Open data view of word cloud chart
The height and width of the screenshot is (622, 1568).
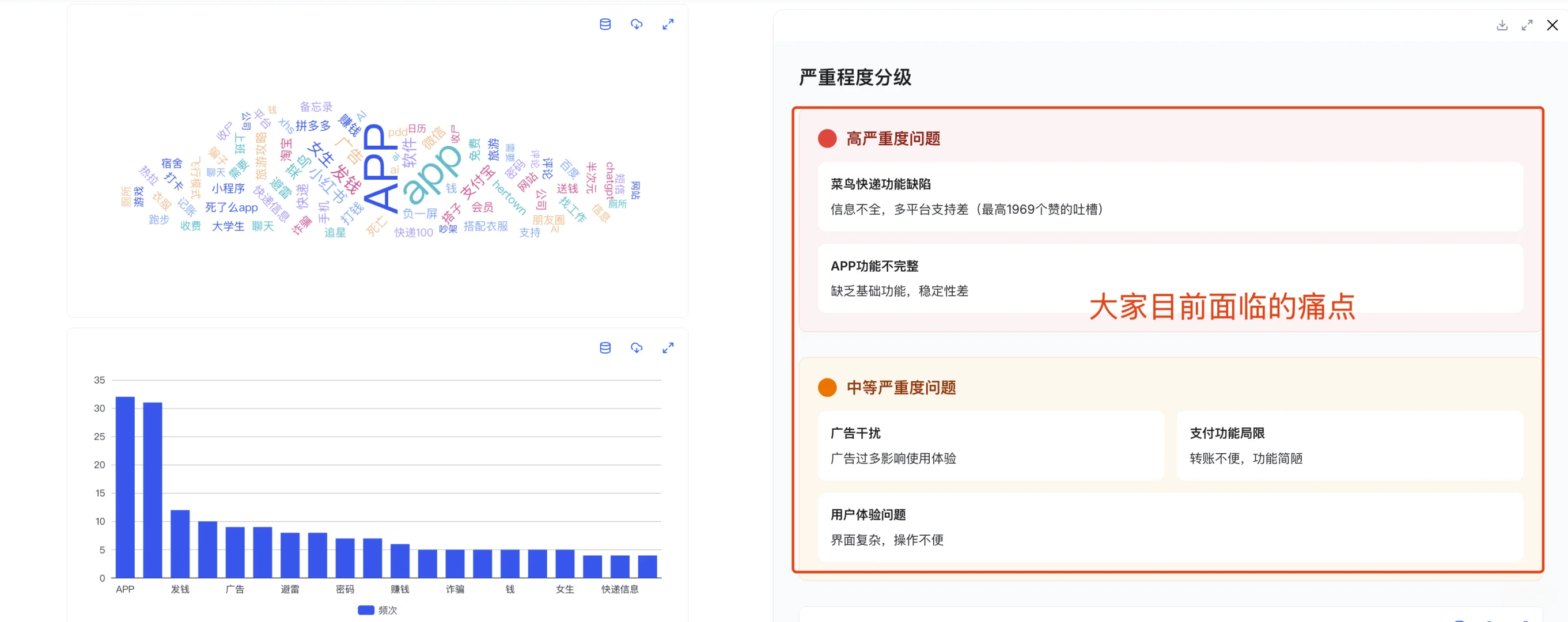(604, 24)
